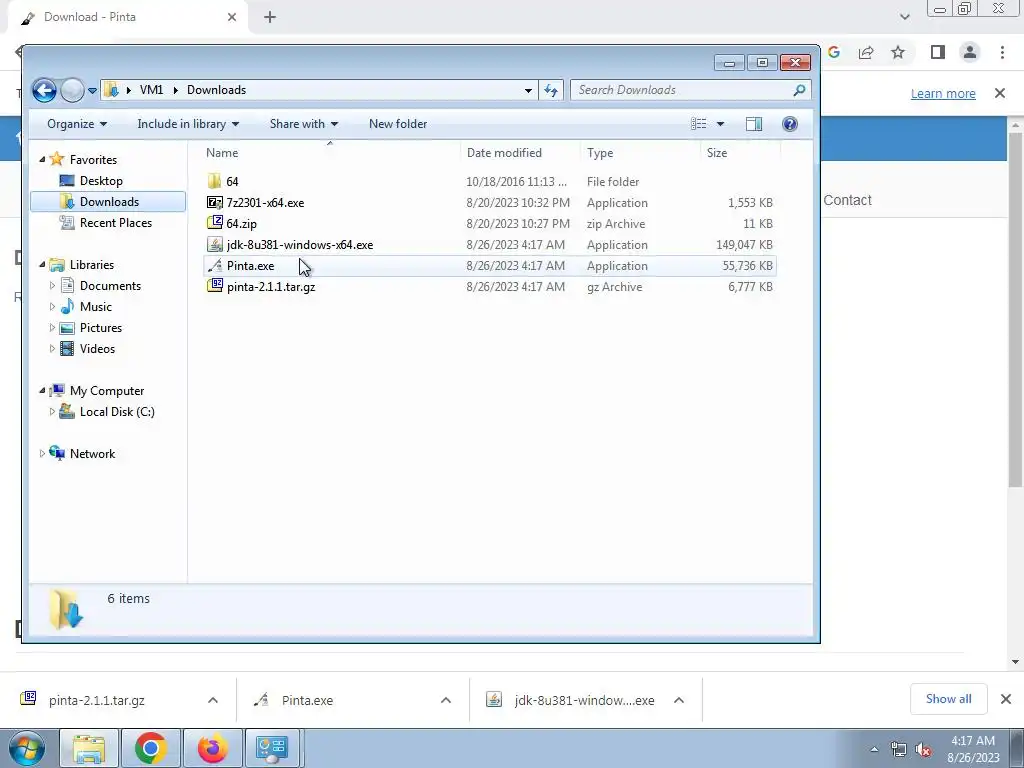
Task: Open the view options dropdown arrow
Action: coord(720,124)
